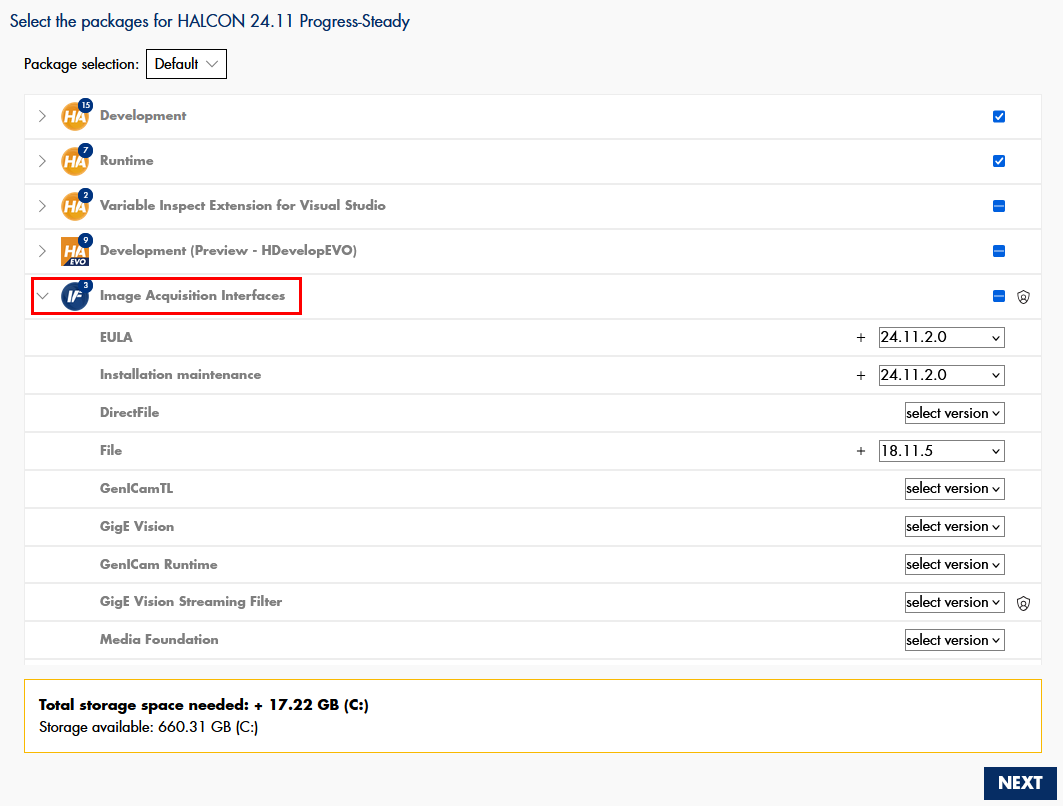
Task: Toggle Development Preview HDevelopEVO checkbox
Action: click(999, 251)
